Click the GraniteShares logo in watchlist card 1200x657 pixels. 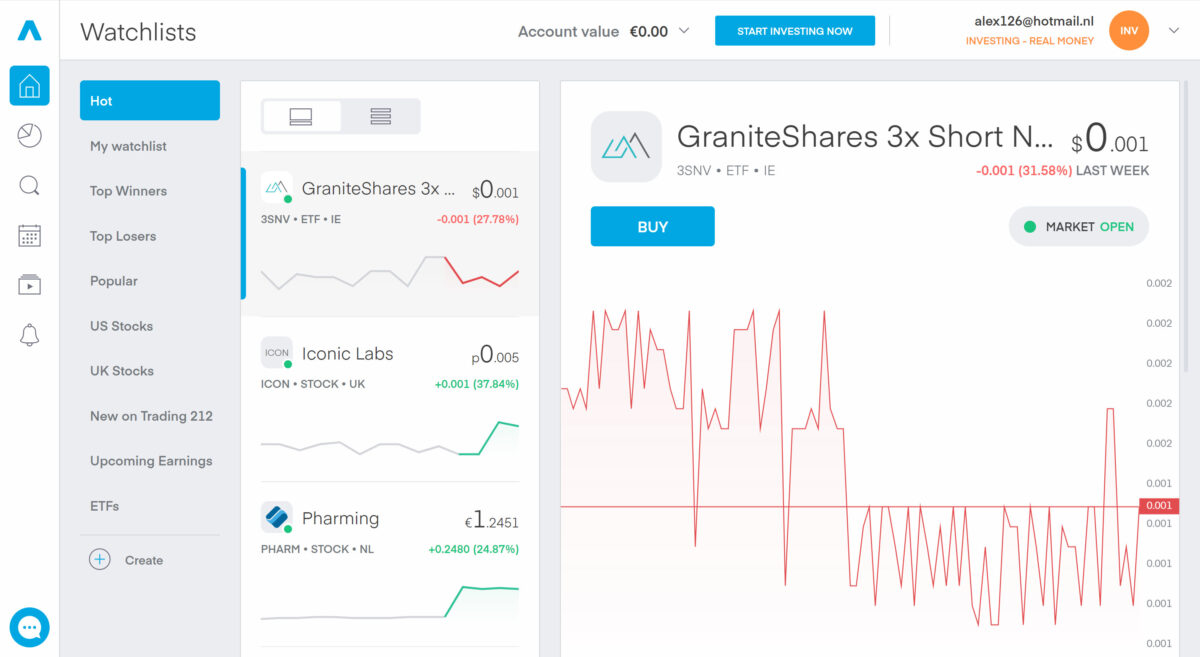[277, 187]
